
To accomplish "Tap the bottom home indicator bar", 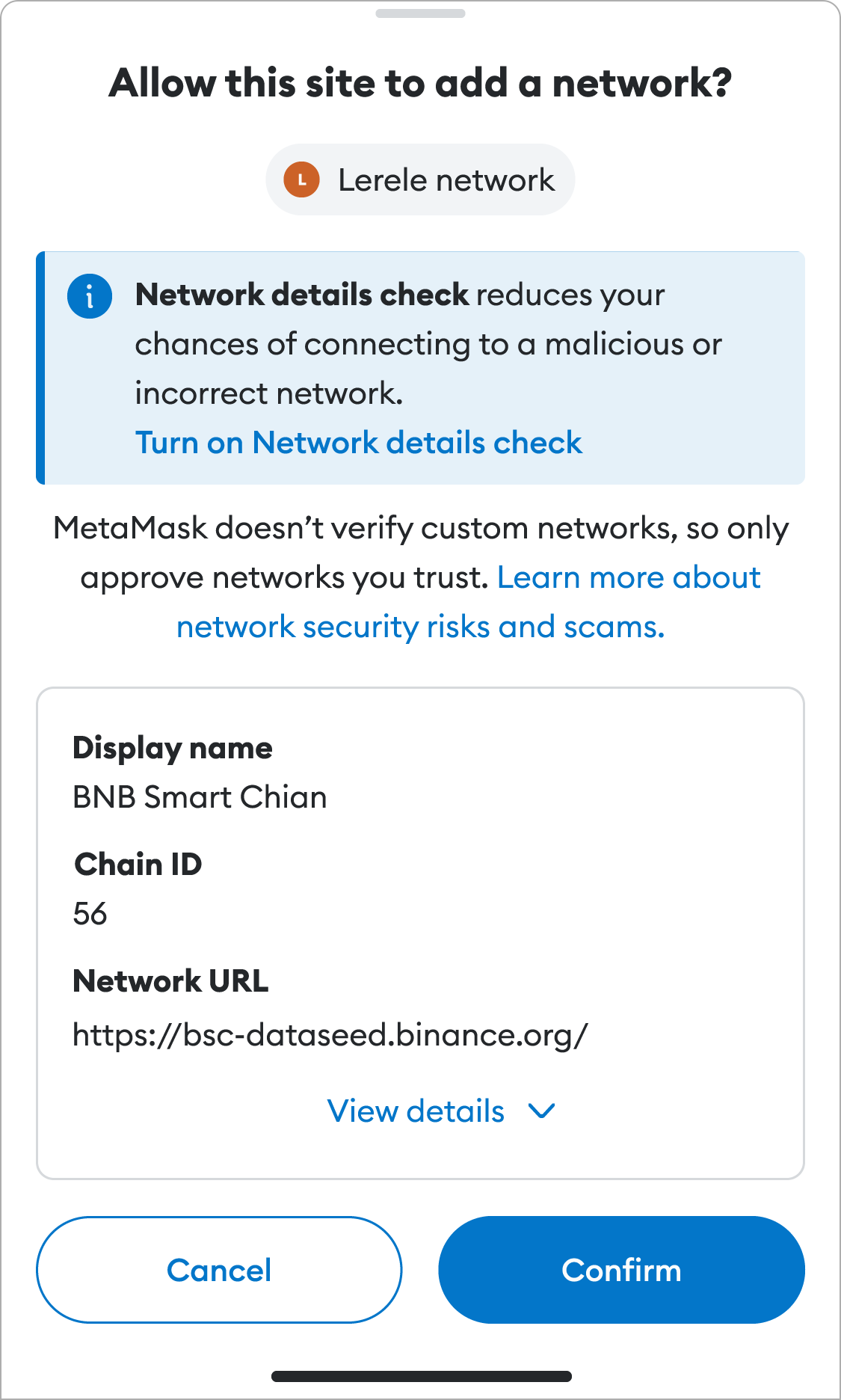I will (x=422, y=1376).
